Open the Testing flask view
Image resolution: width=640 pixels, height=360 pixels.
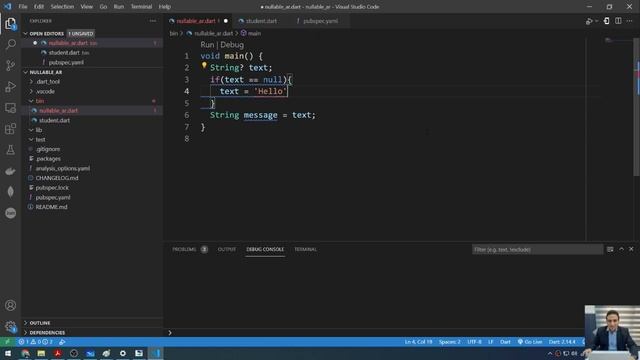pyautogui.click(x=11, y=150)
